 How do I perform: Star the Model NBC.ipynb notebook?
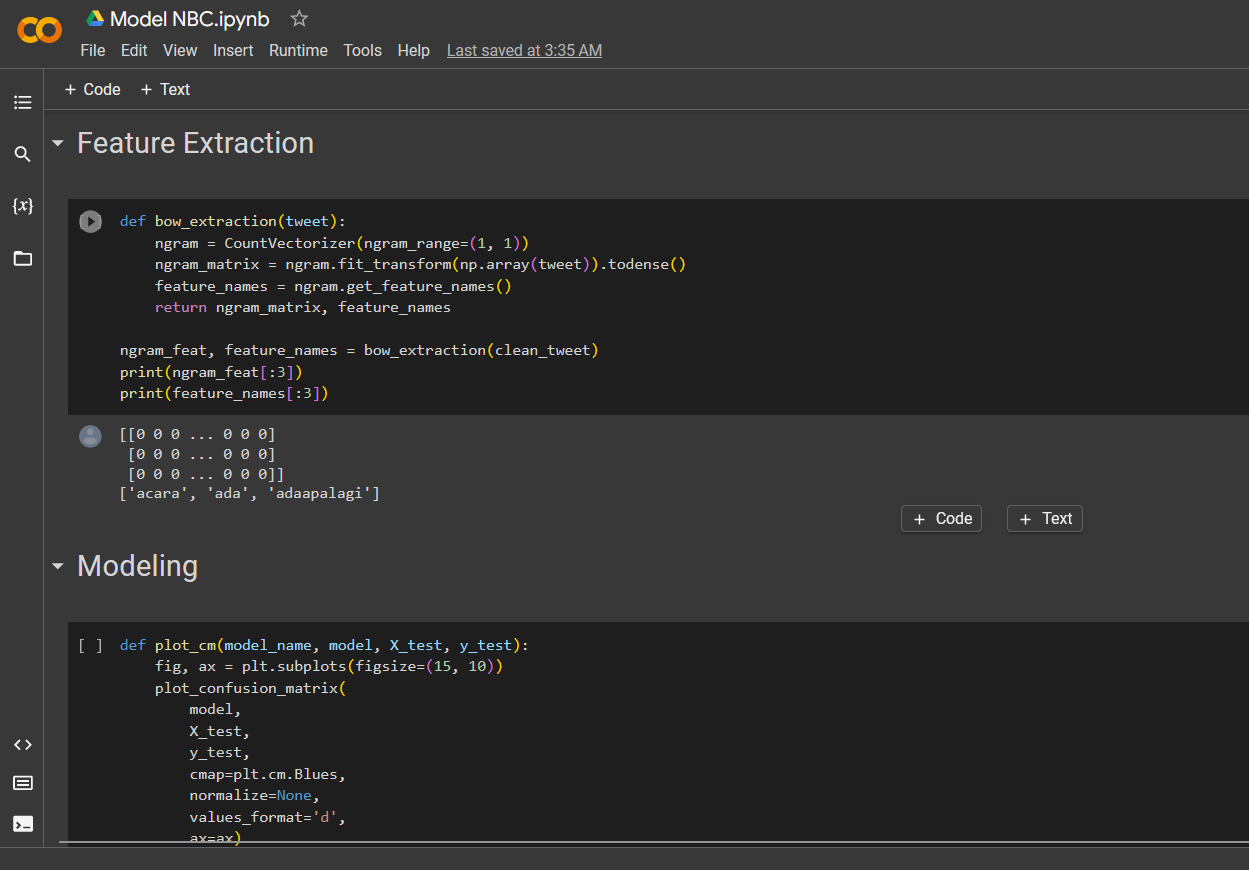[x=299, y=18]
